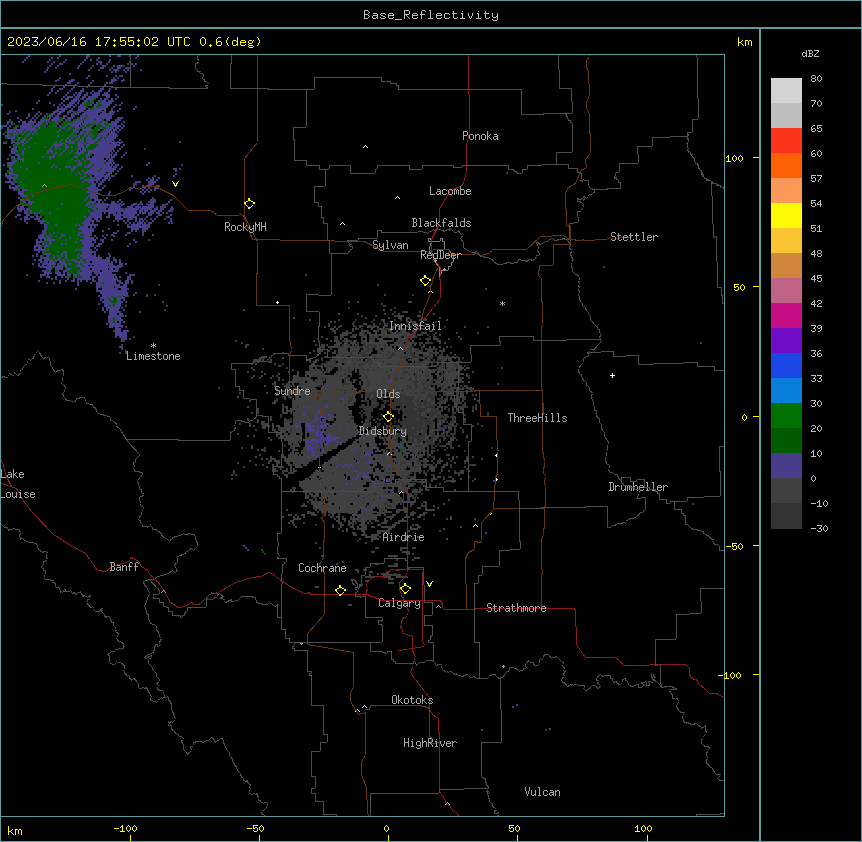Viewport: 862px width, 842px height.
Task: Click the Okotoks town label
Action: tap(412, 700)
